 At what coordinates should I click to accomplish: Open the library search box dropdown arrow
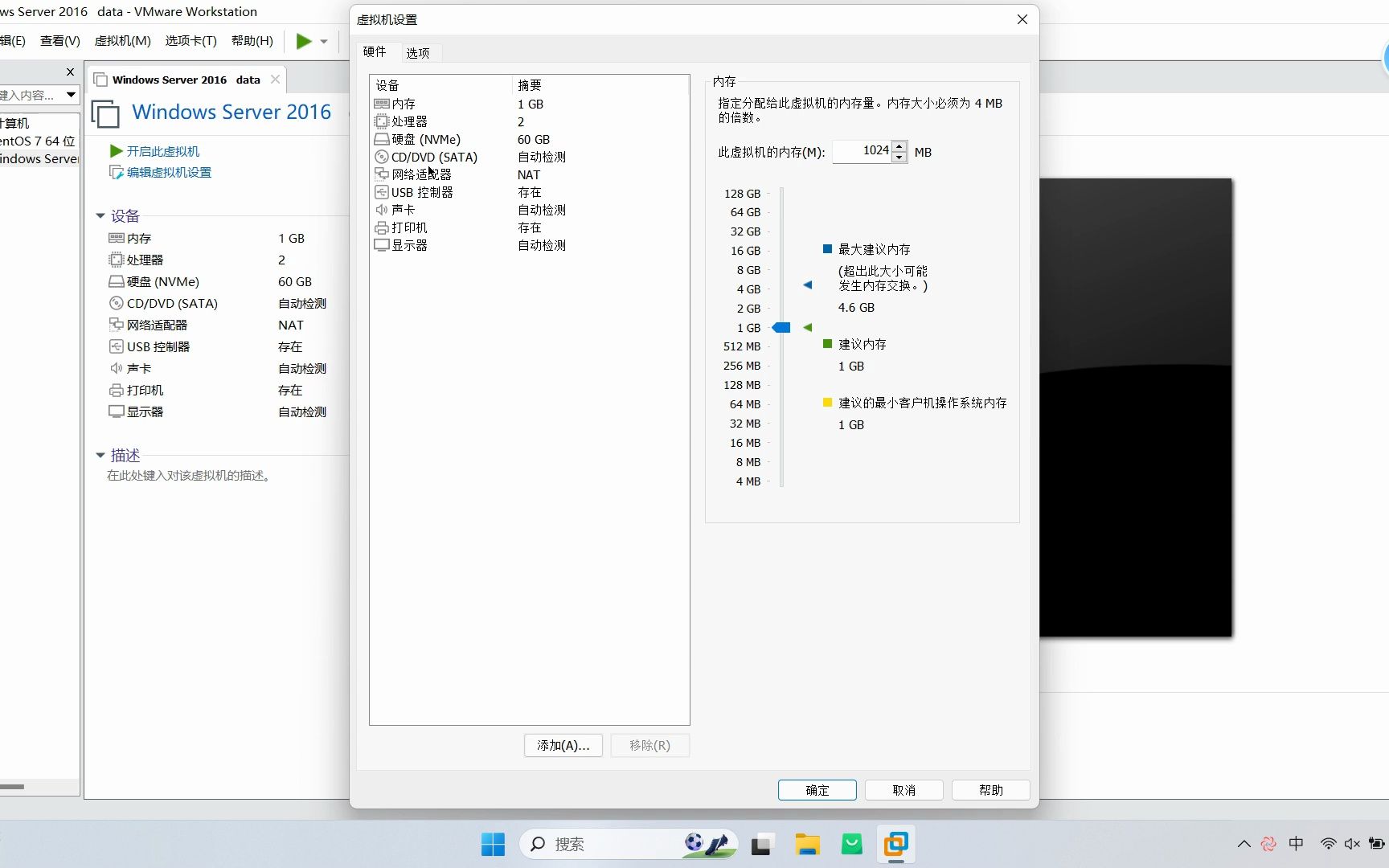point(71,95)
